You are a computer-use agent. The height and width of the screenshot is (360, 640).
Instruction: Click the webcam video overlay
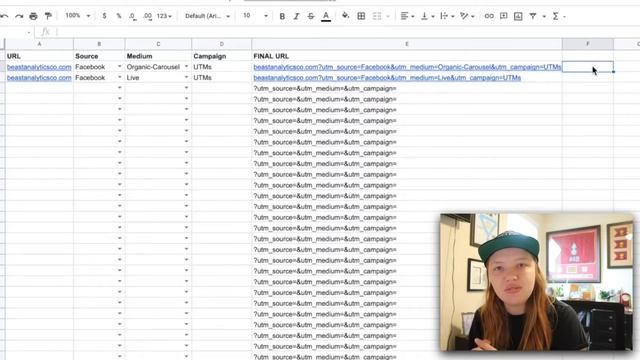tap(537, 282)
